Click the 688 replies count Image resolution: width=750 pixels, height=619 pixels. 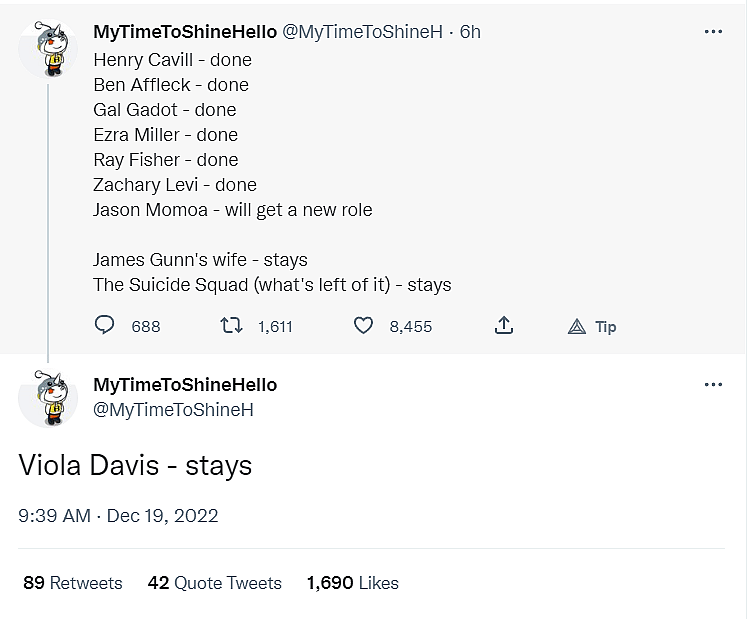[x=146, y=327]
